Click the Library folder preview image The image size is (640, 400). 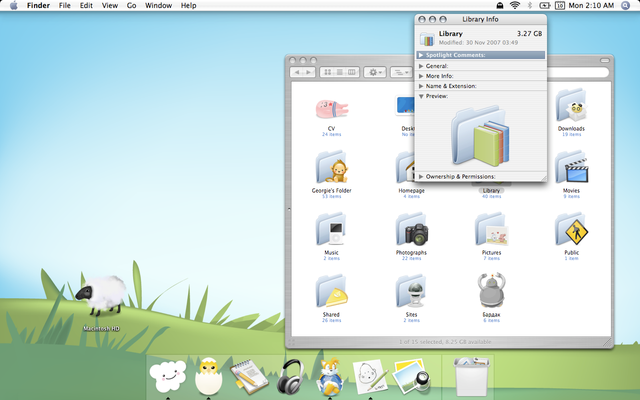coord(479,136)
